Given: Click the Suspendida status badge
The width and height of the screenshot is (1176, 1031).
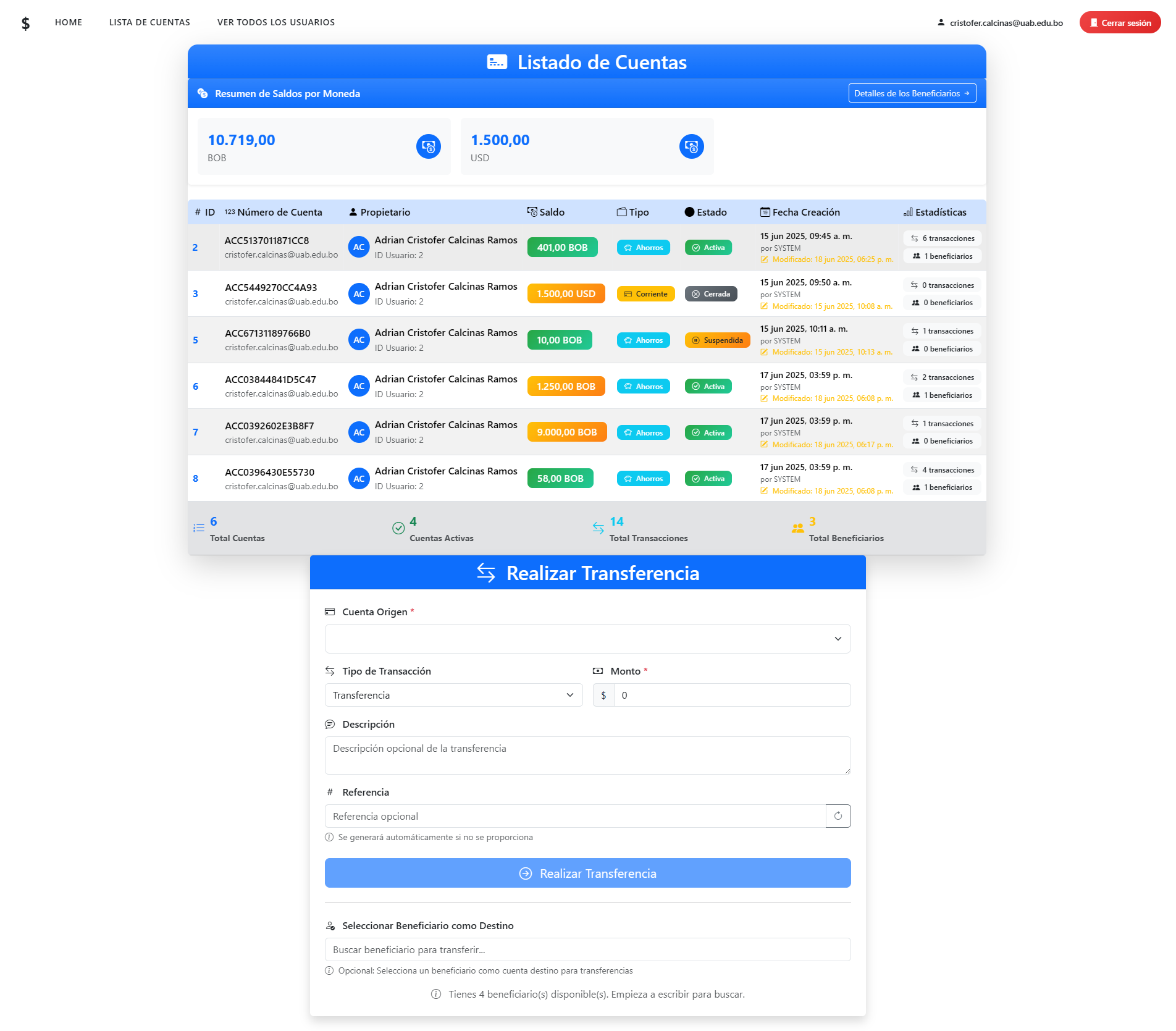Looking at the screenshot, I should click(x=717, y=340).
